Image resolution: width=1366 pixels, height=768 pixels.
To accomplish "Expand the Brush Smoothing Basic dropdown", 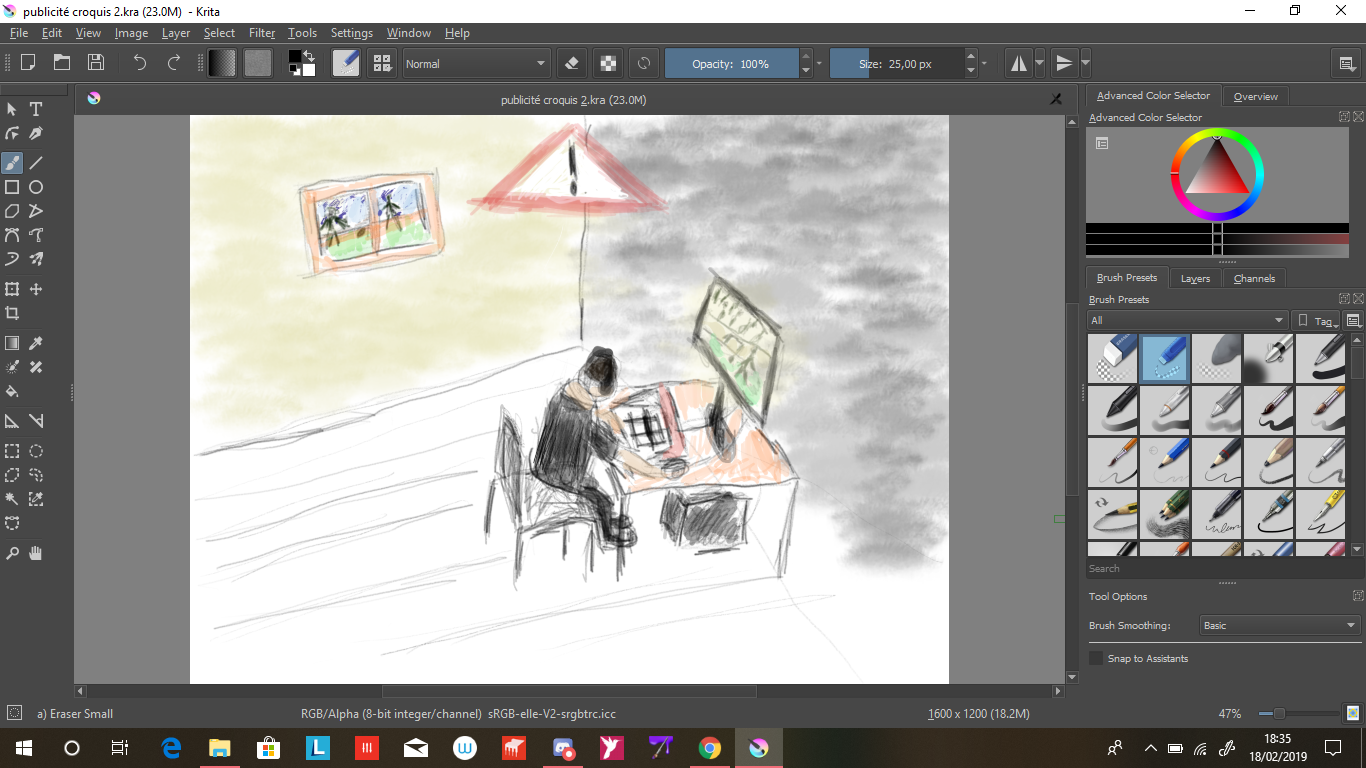I will 1280,625.
